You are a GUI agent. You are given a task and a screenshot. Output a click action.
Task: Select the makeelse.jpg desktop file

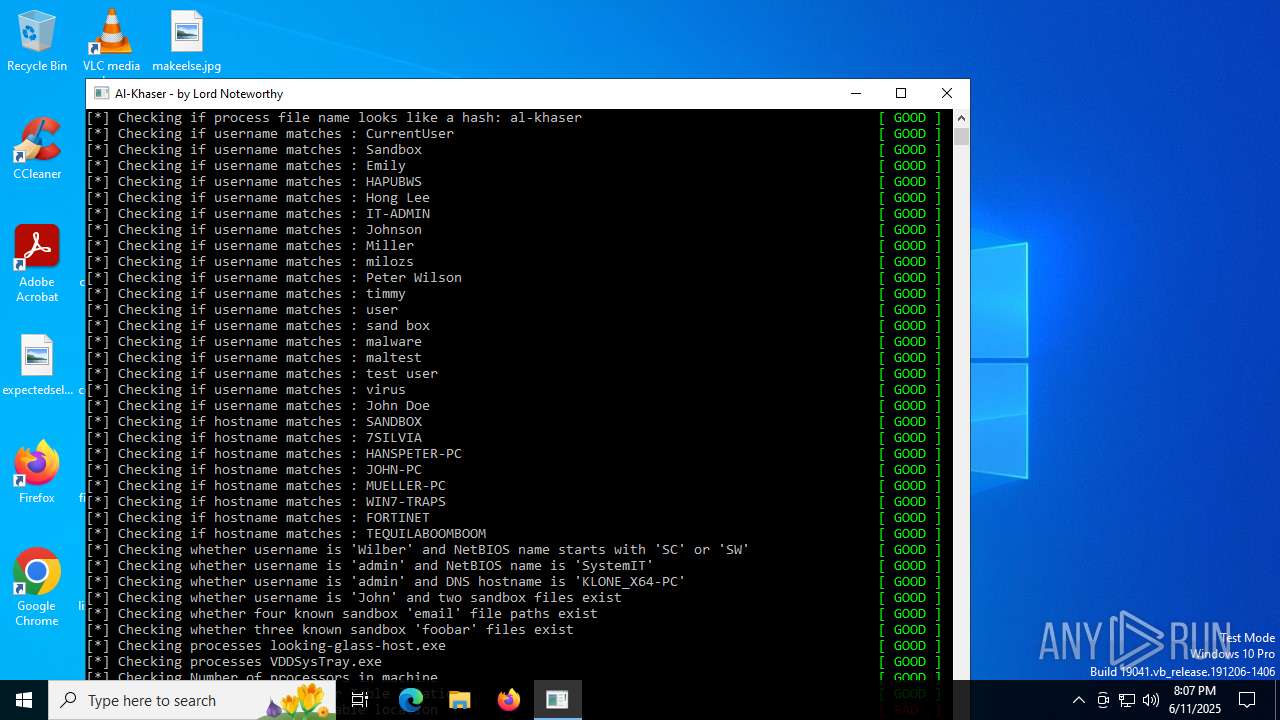click(186, 42)
